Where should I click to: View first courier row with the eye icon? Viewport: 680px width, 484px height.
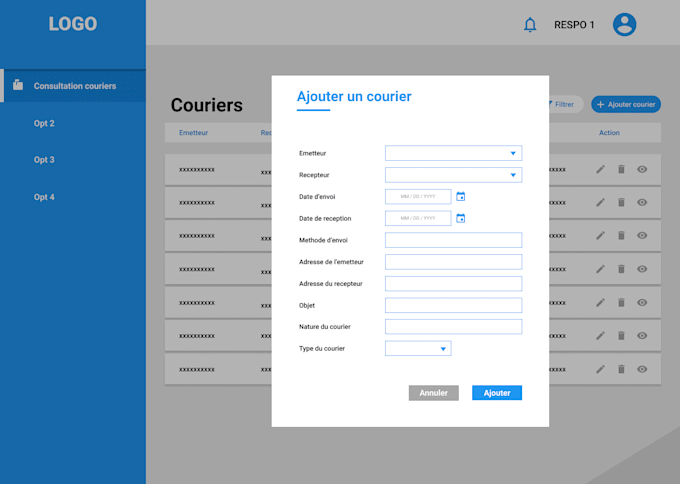pyautogui.click(x=642, y=169)
